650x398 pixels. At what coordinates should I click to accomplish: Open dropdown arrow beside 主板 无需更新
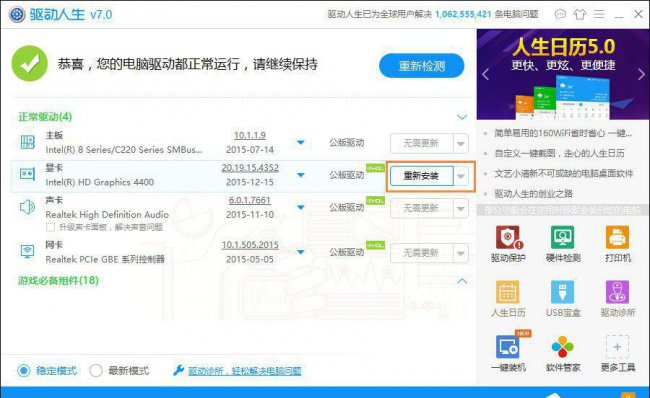pyautogui.click(x=461, y=143)
